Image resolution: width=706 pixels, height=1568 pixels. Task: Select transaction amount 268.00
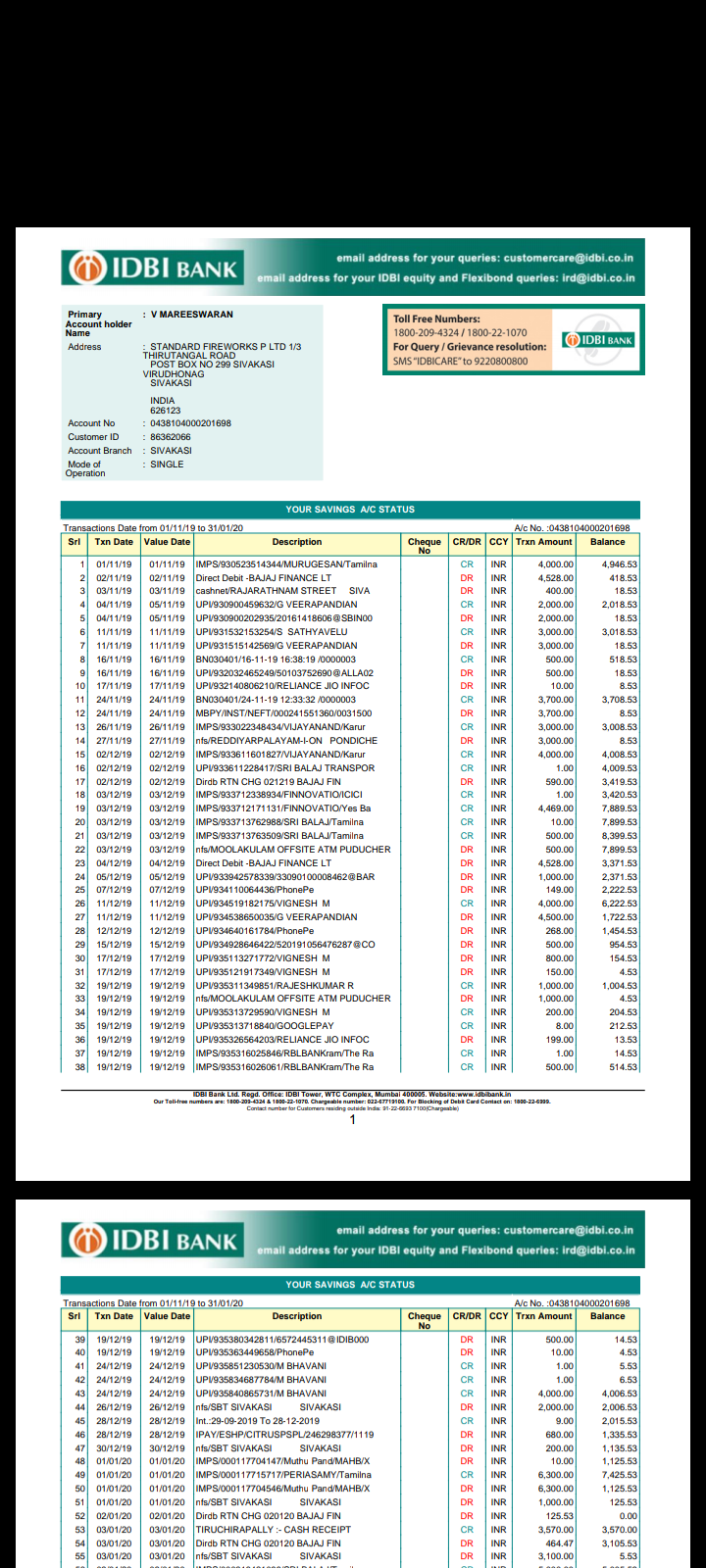click(560, 931)
